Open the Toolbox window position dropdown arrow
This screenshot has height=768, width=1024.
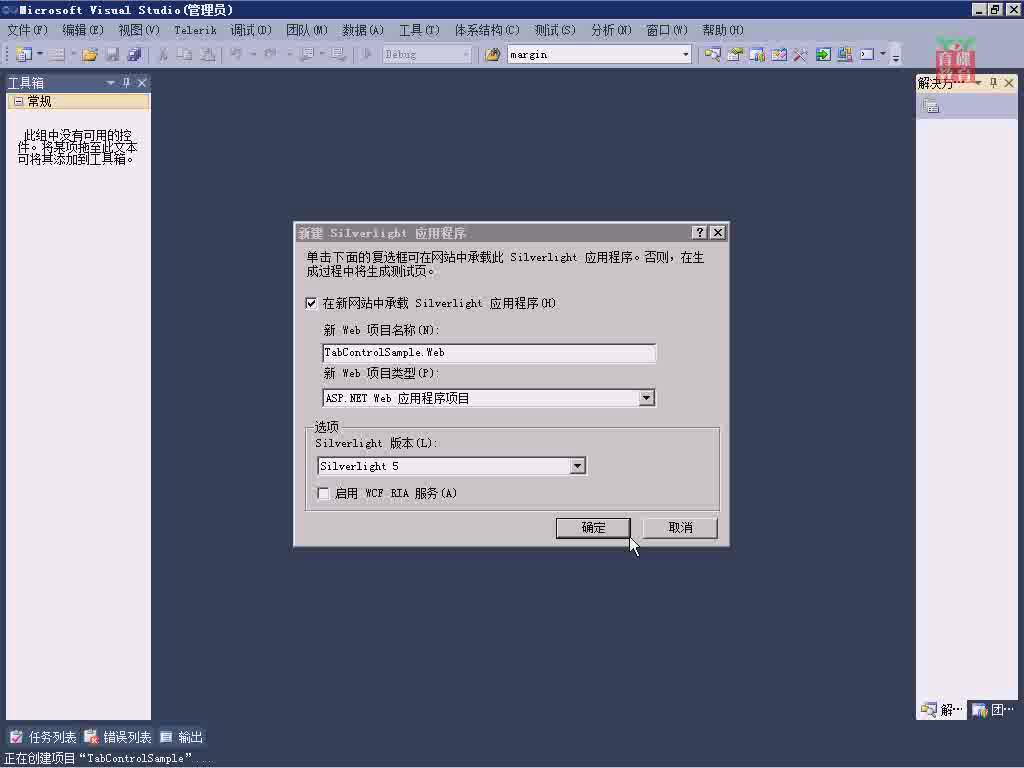point(110,82)
